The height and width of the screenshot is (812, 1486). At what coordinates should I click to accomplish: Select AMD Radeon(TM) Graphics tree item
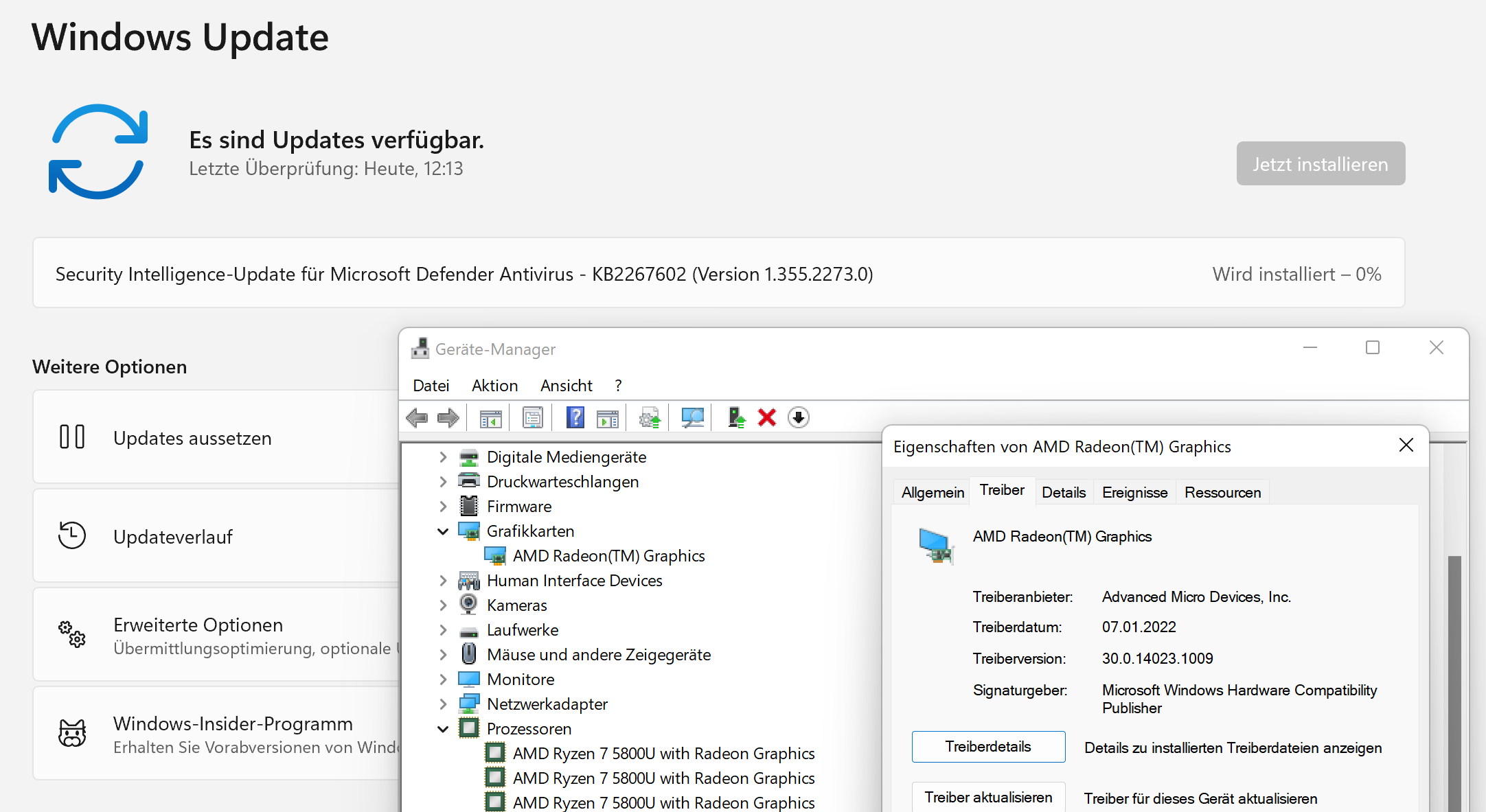tap(608, 556)
